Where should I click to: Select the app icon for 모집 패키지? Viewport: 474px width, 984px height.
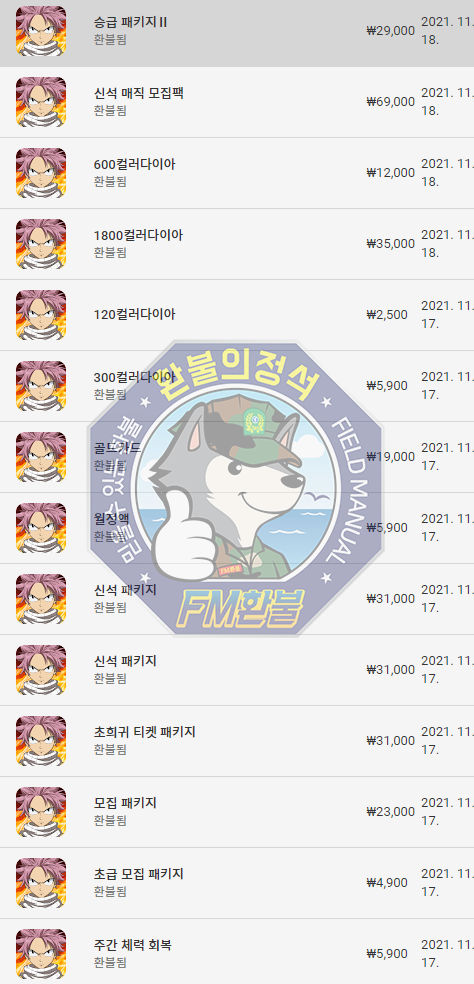pos(41,811)
